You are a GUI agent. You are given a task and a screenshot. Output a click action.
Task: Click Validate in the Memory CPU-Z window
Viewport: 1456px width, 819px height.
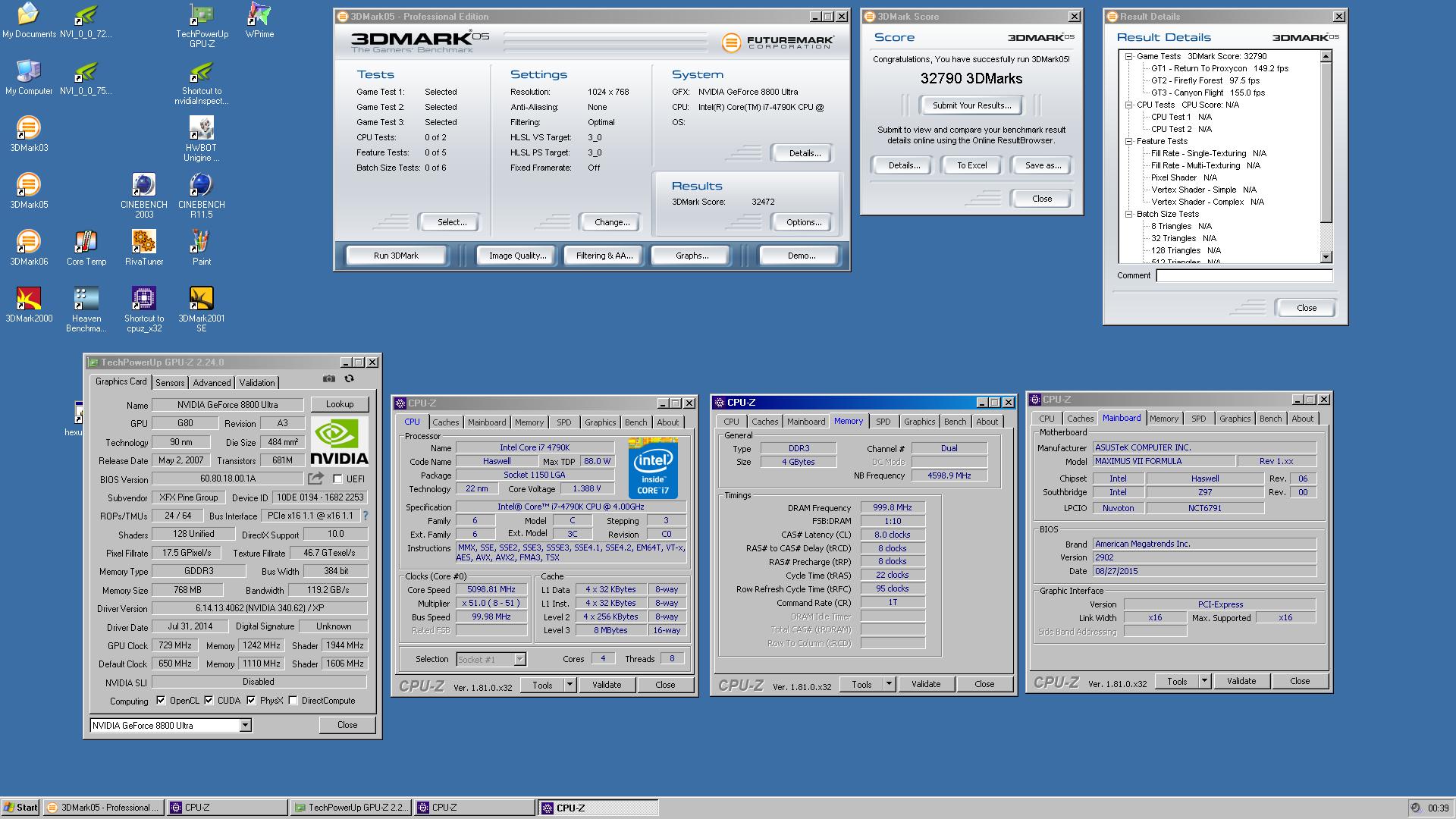click(x=925, y=684)
